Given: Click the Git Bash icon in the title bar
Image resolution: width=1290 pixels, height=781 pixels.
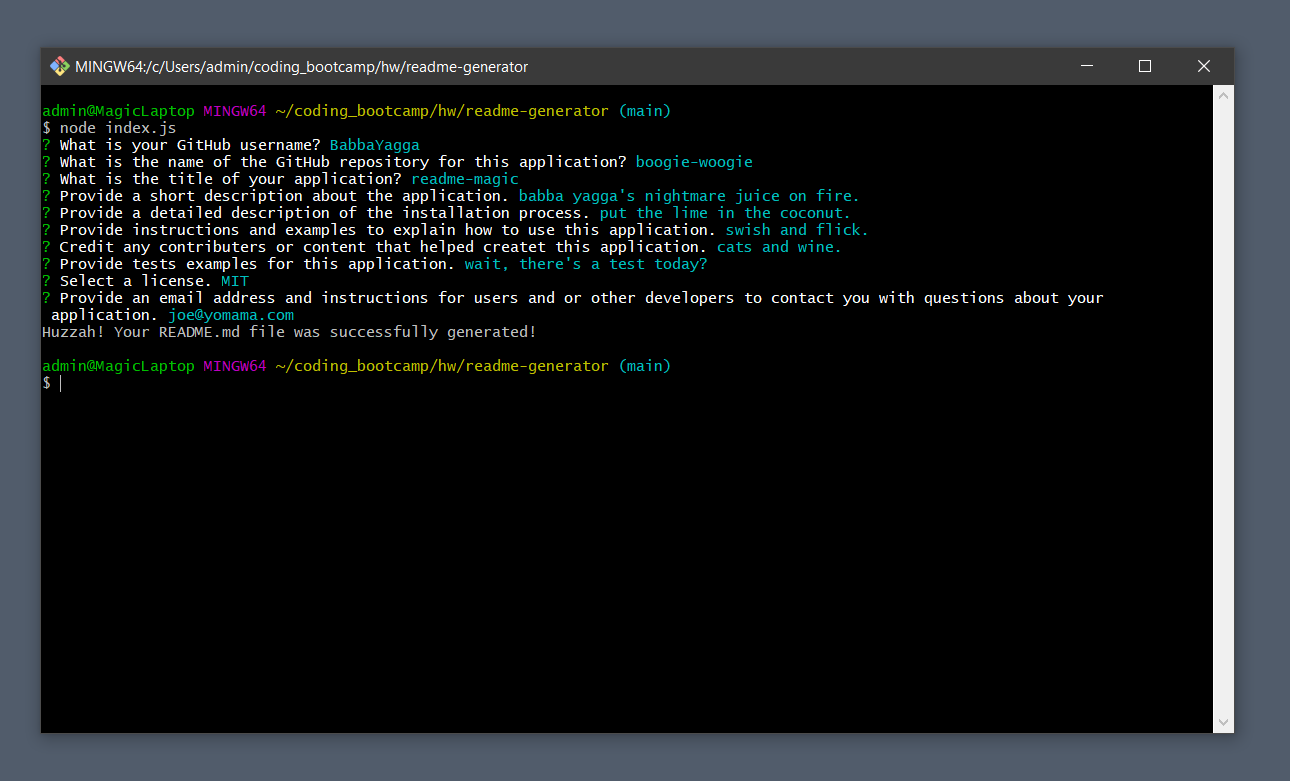Looking at the screenshot, I should coord(59,66).
